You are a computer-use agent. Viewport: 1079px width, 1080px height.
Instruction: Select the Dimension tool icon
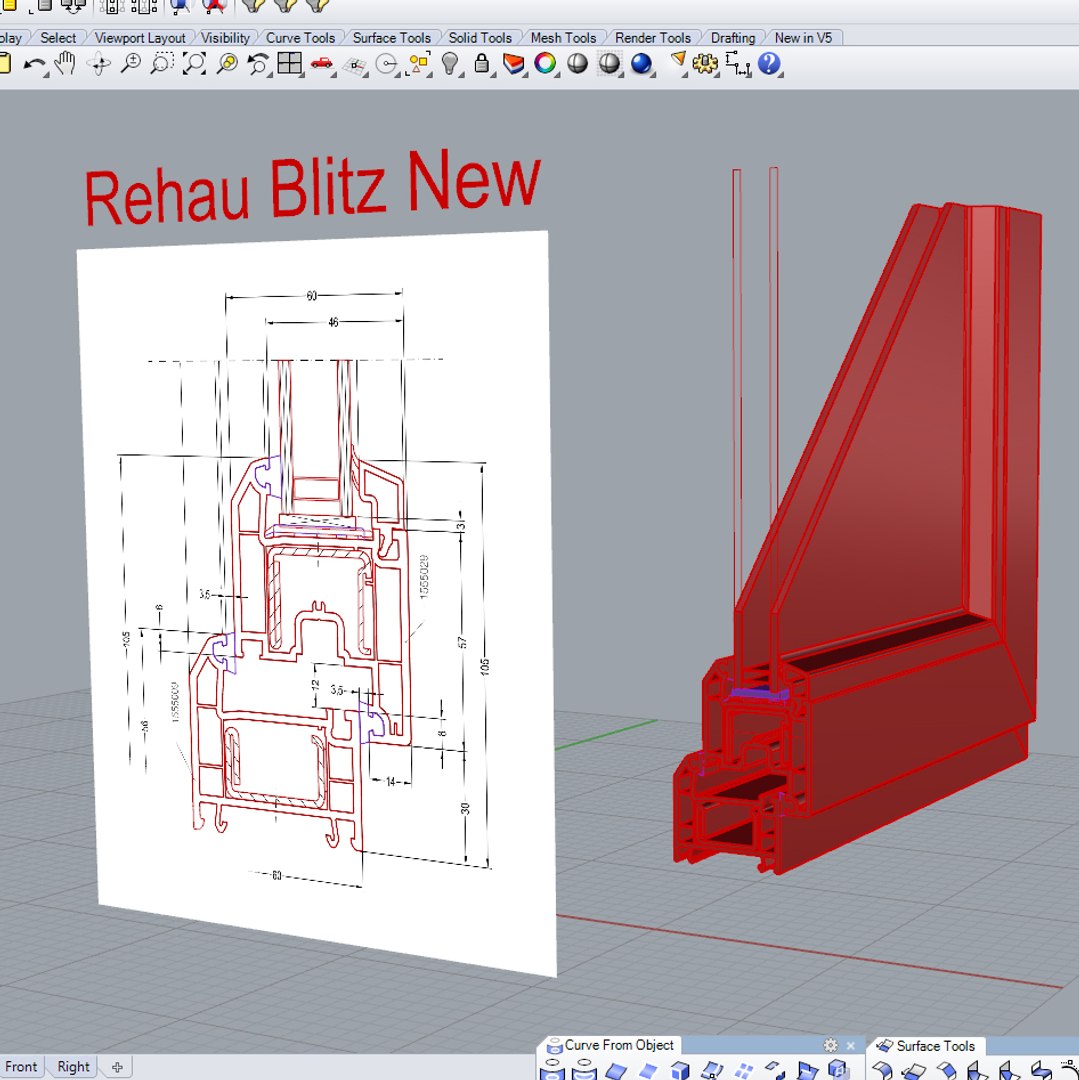[x=737, y=64]
